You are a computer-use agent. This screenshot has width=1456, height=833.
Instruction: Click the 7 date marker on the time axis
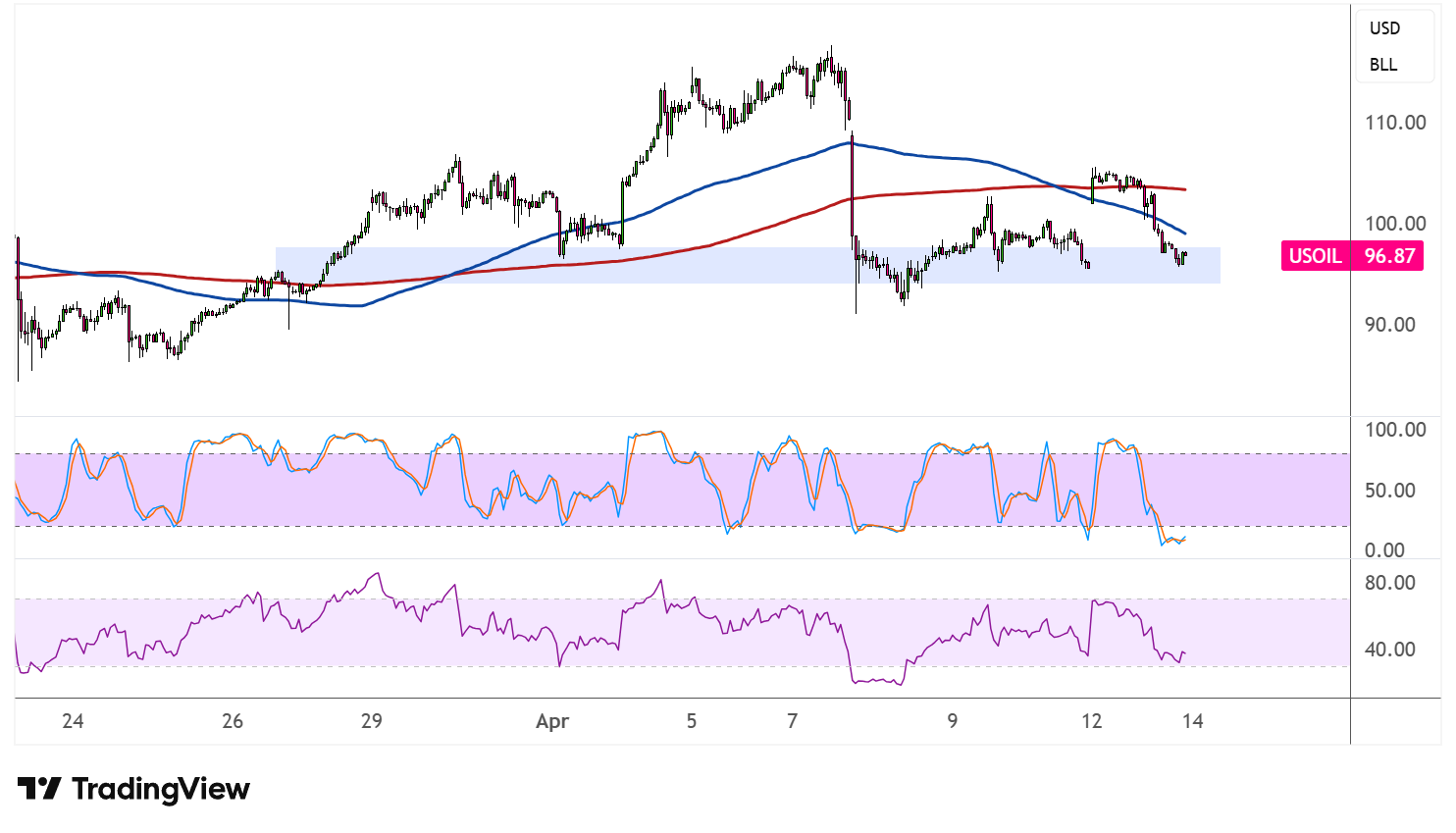(792, 721)
